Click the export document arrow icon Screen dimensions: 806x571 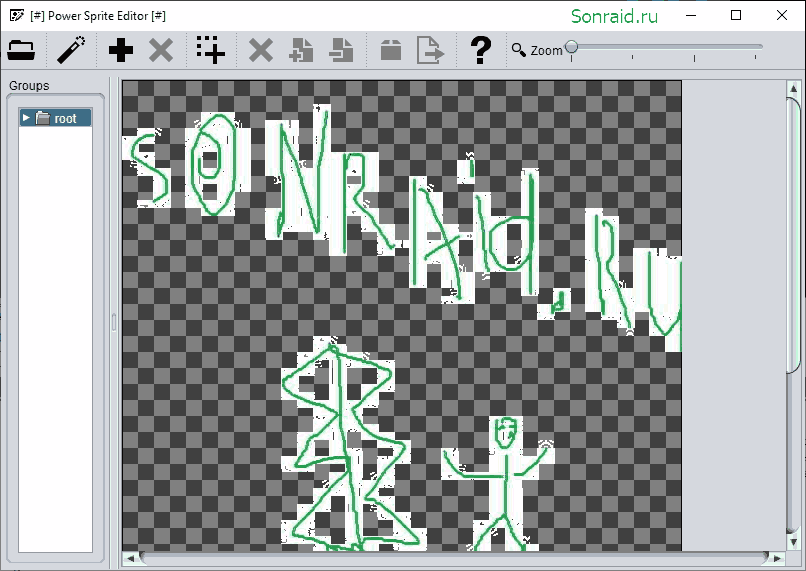click(x=430, y=50)
